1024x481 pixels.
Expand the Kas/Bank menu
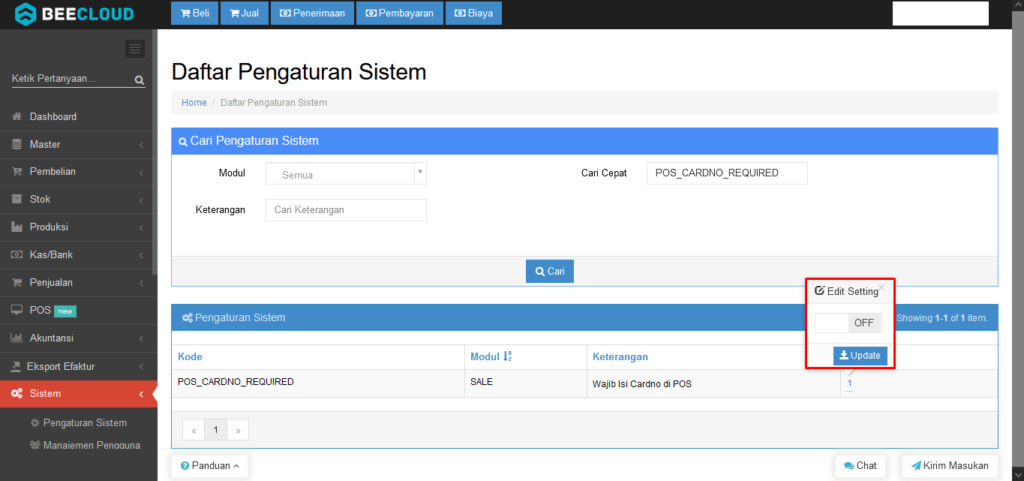coord(78,255)
